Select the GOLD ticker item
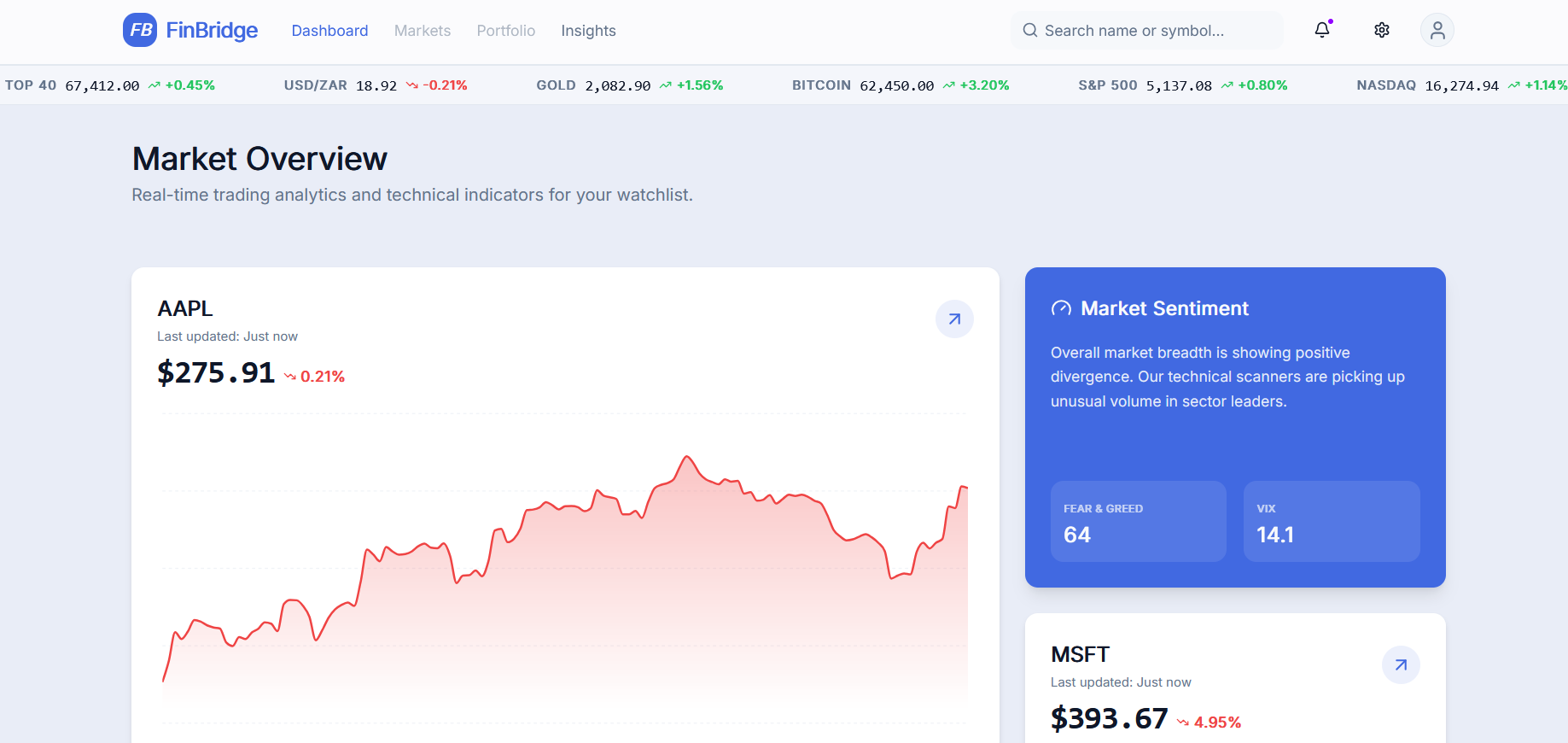The height and width of the screenshot is (743, 1568). click(629, 85)
